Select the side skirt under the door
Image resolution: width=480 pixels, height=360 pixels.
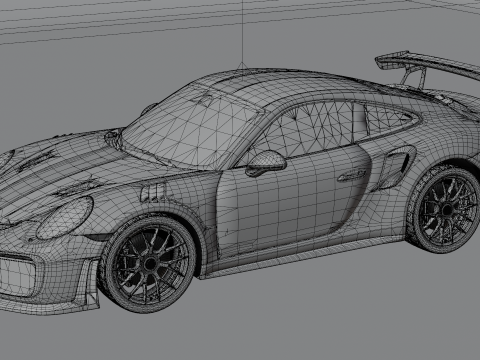(x=303, y=257)
